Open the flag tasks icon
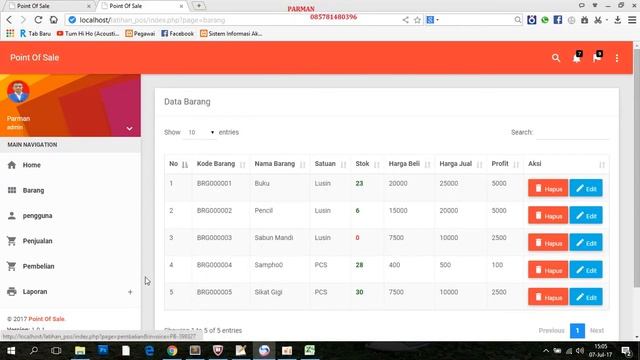This screenshot has height=360, width=640. point(597,58)
